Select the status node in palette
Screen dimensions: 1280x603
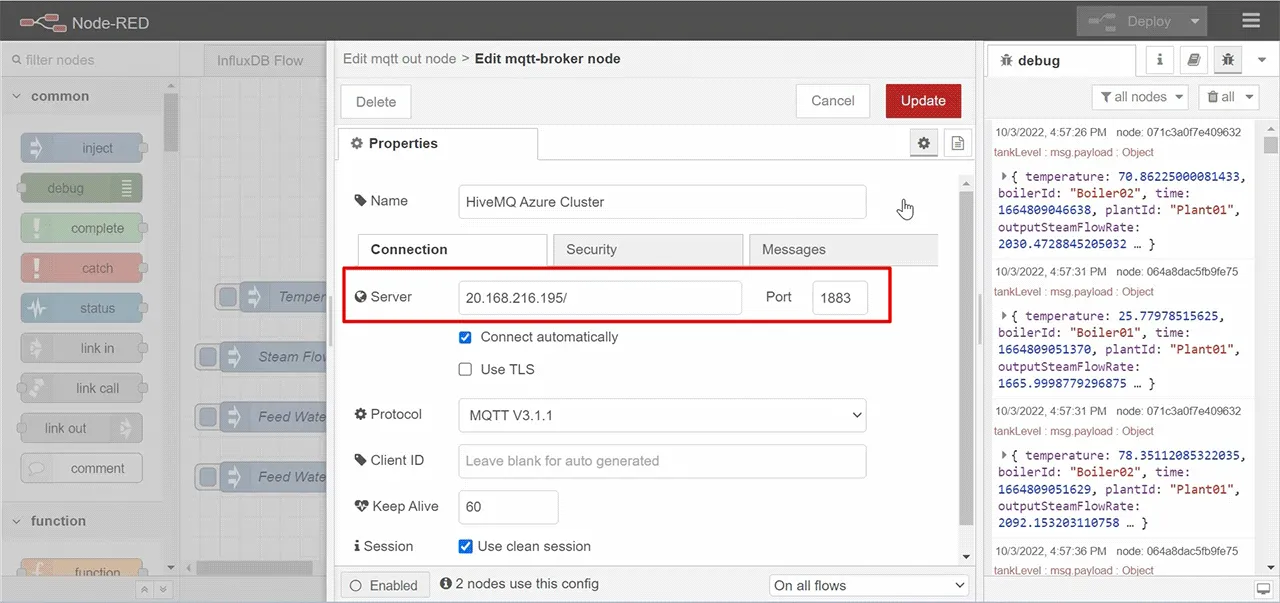click(x=82, y=308)
